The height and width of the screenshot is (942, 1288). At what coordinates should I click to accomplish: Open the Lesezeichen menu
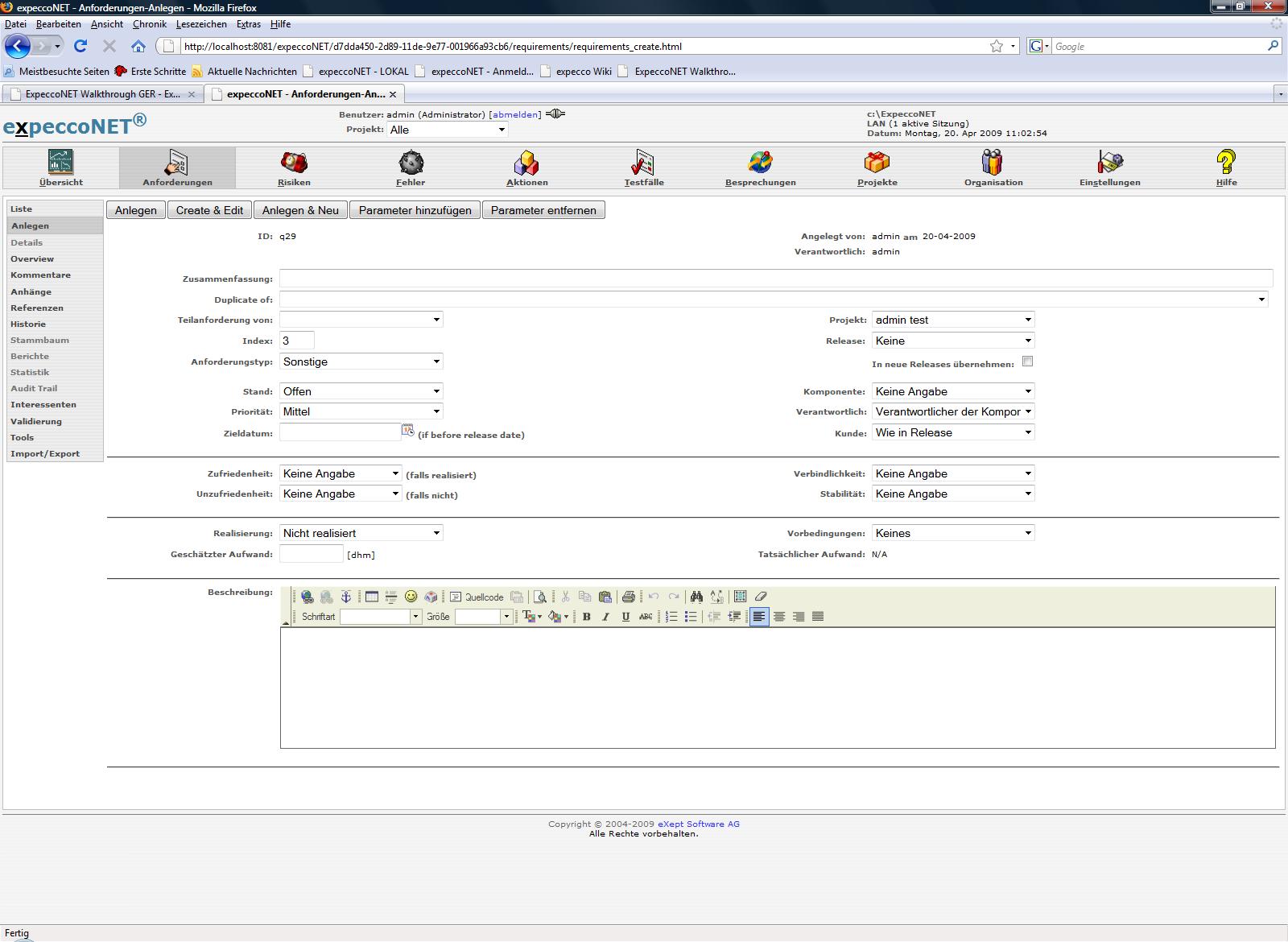click(x=201, y=24)
